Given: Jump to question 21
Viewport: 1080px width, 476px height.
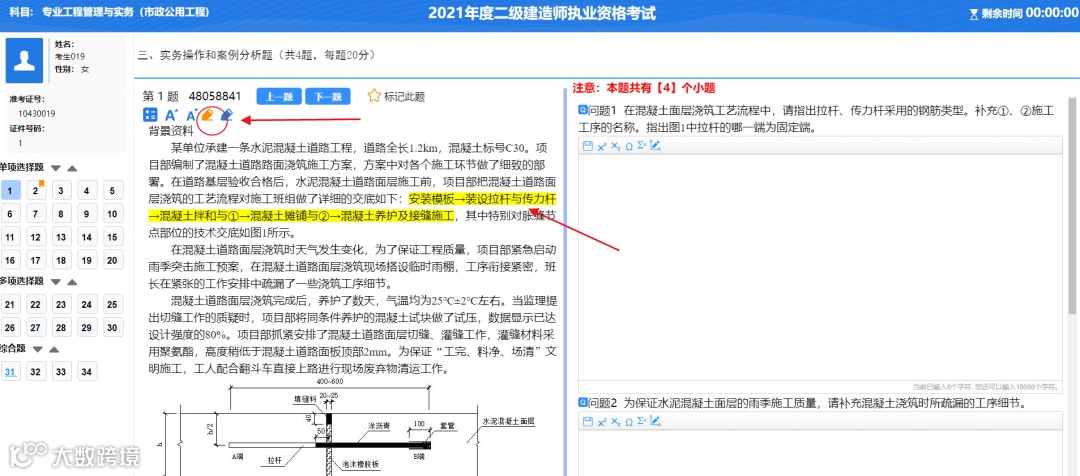Looking at the screenshot, I should click(x=10, y=304).
